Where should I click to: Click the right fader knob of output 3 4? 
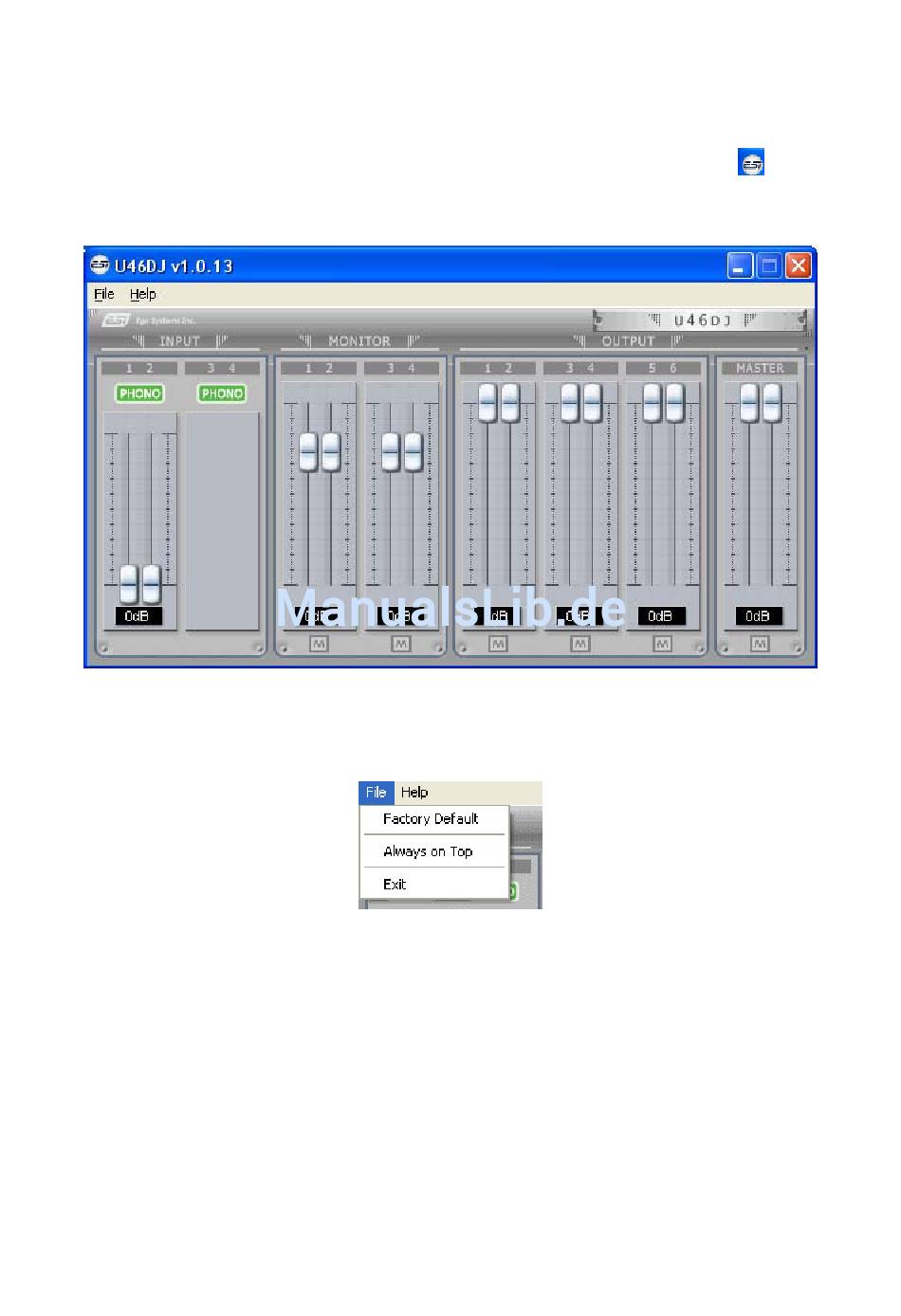tap(593, 403)
